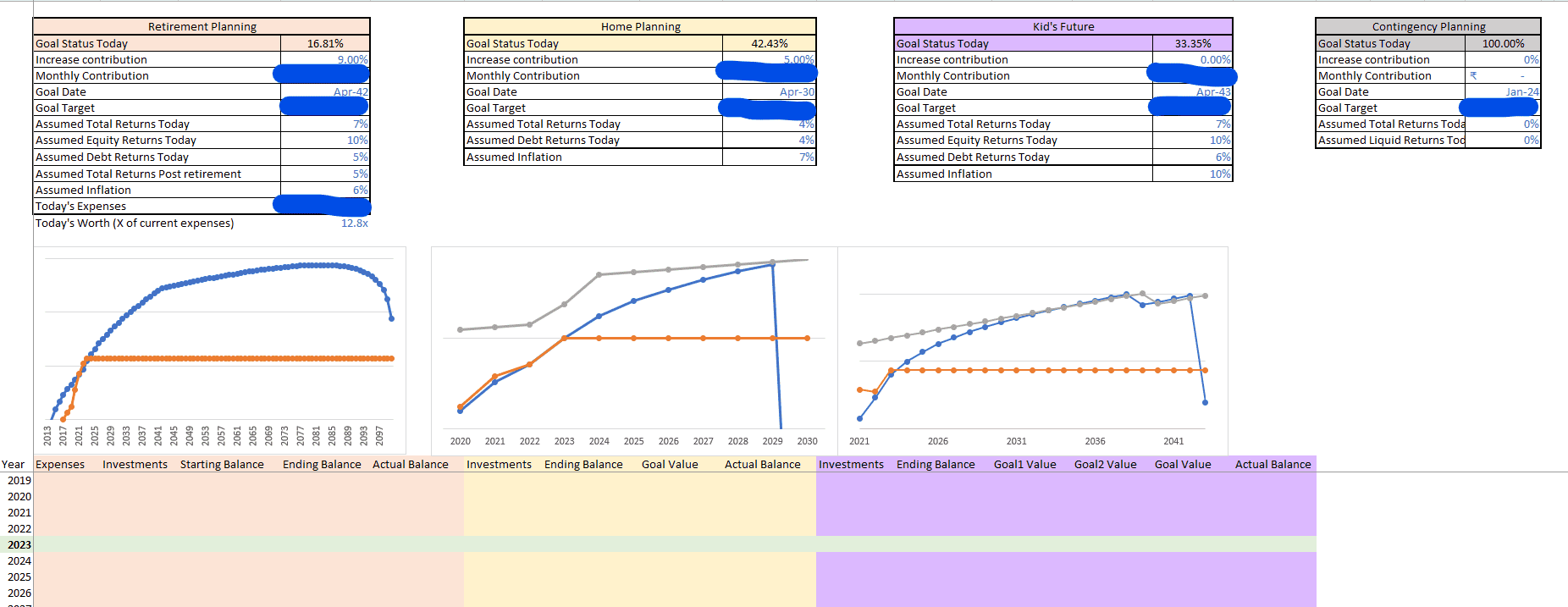Screen dimensions: 1568x607
Task: Click Retirement Planning's Assumed Inflation 6% value
Action: (x=325, y=190)
